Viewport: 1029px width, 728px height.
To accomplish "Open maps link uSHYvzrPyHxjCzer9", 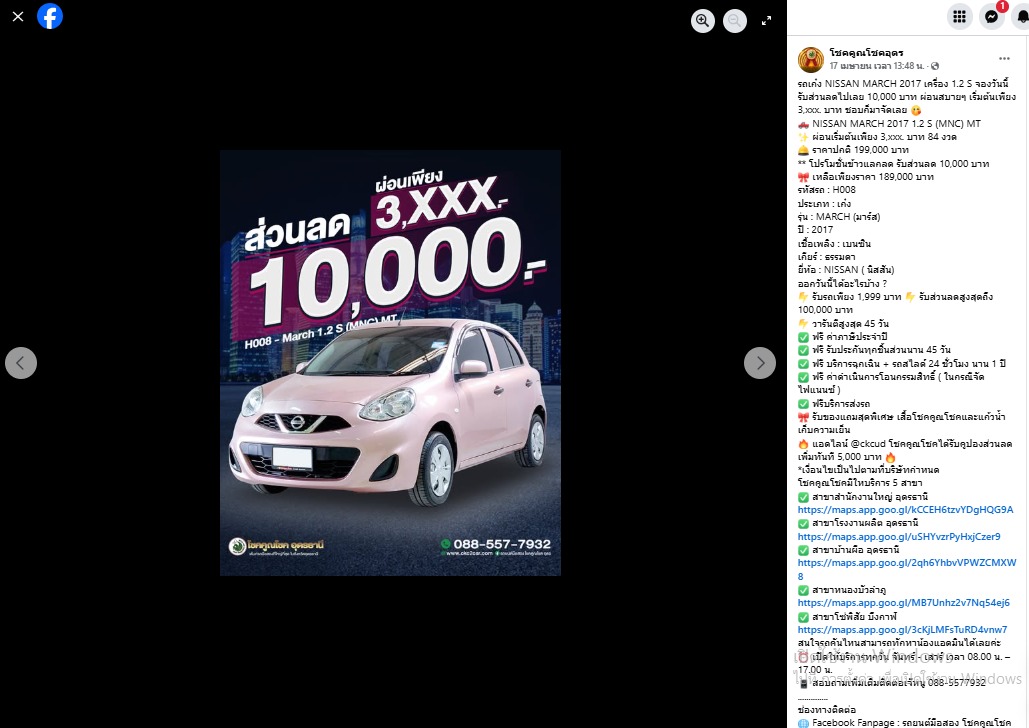I will (x=899, y=536).
